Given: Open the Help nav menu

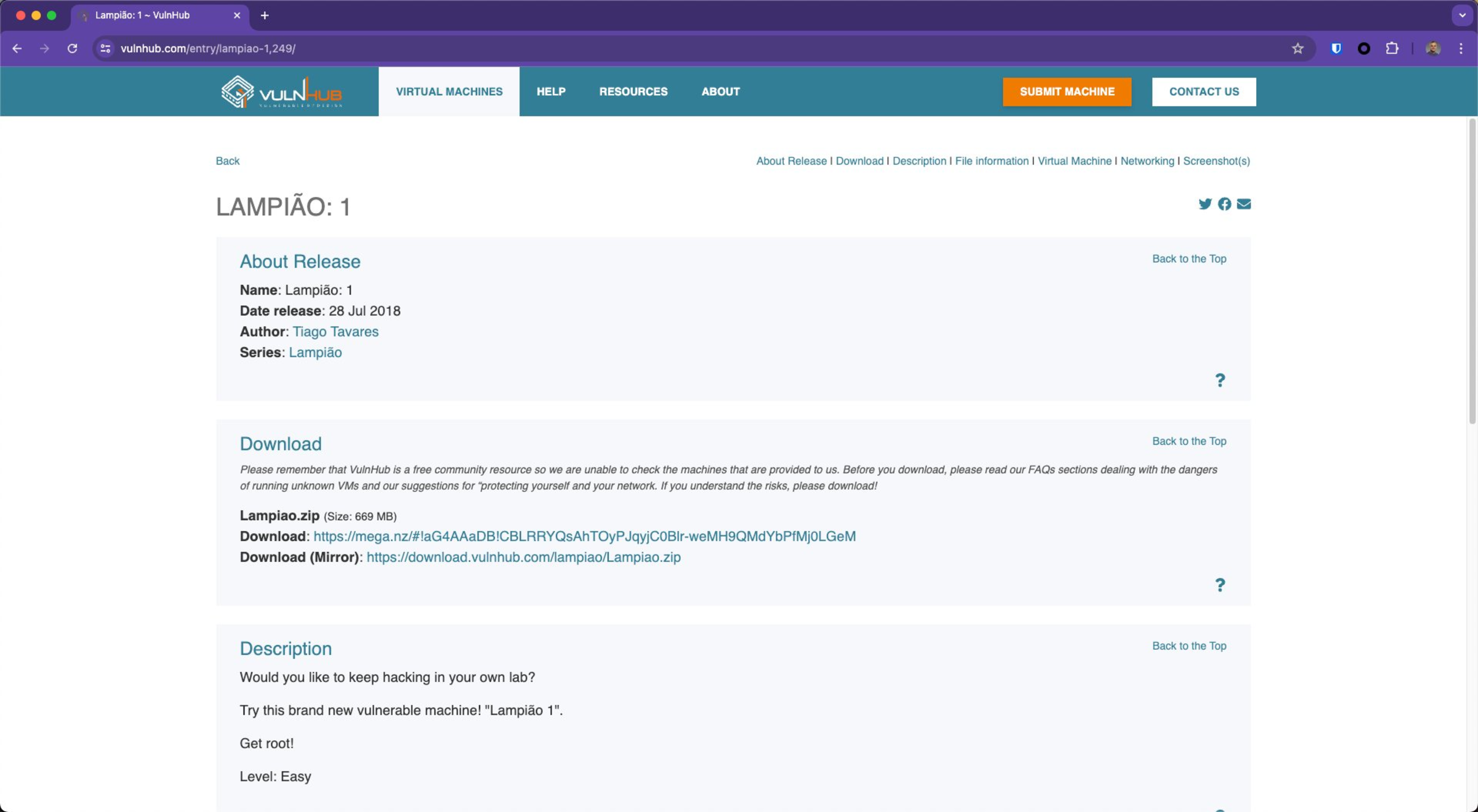Looking at the screenshot, I should [551, 92].
